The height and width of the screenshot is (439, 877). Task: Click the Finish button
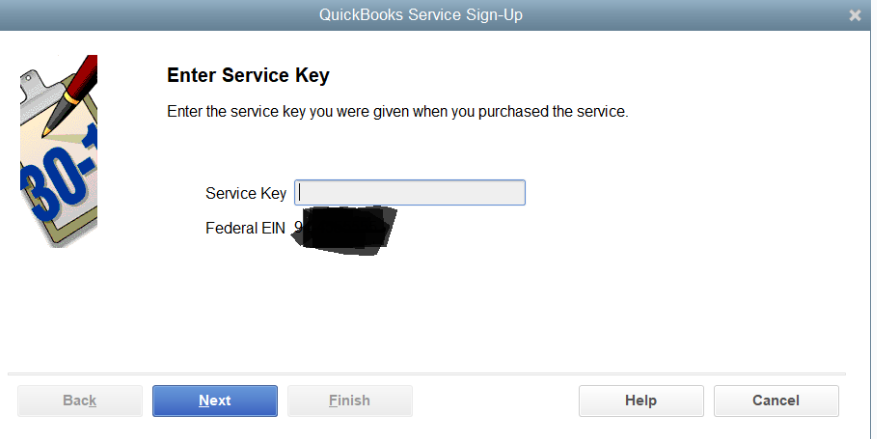pos(349,401)
